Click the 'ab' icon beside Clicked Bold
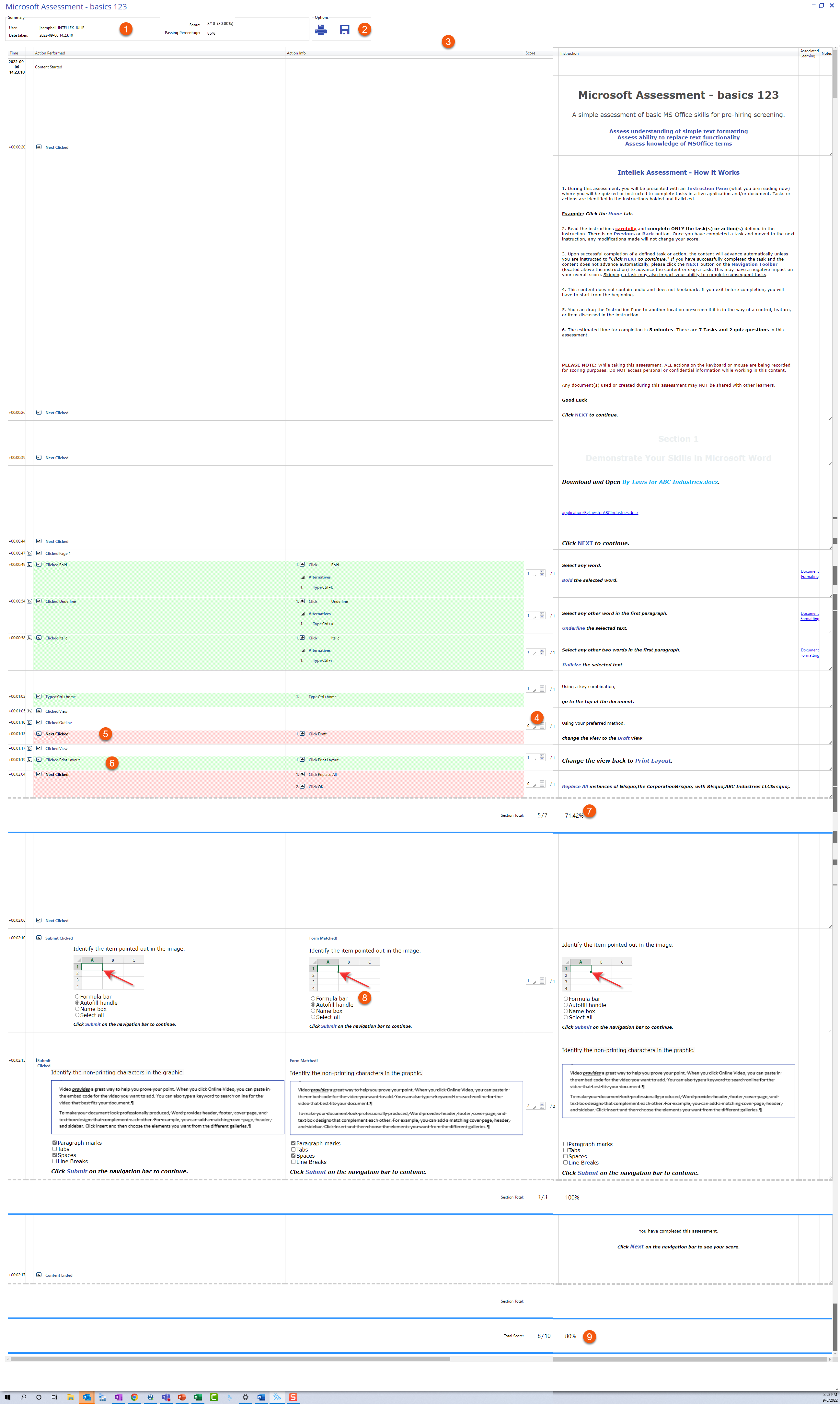840x1404 pixels. 39,565
